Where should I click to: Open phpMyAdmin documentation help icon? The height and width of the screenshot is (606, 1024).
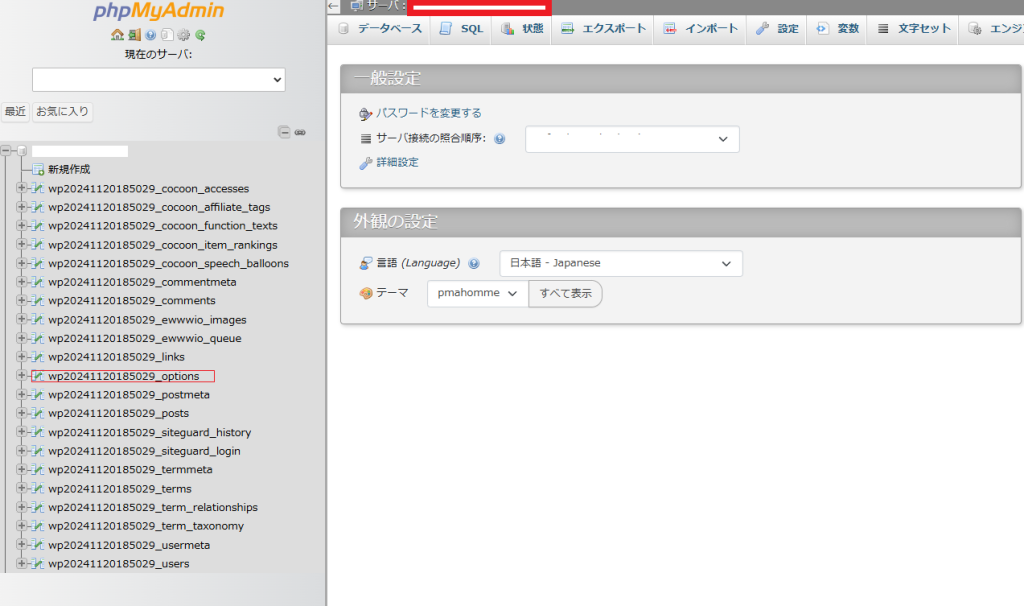click(x=150, y=35)
